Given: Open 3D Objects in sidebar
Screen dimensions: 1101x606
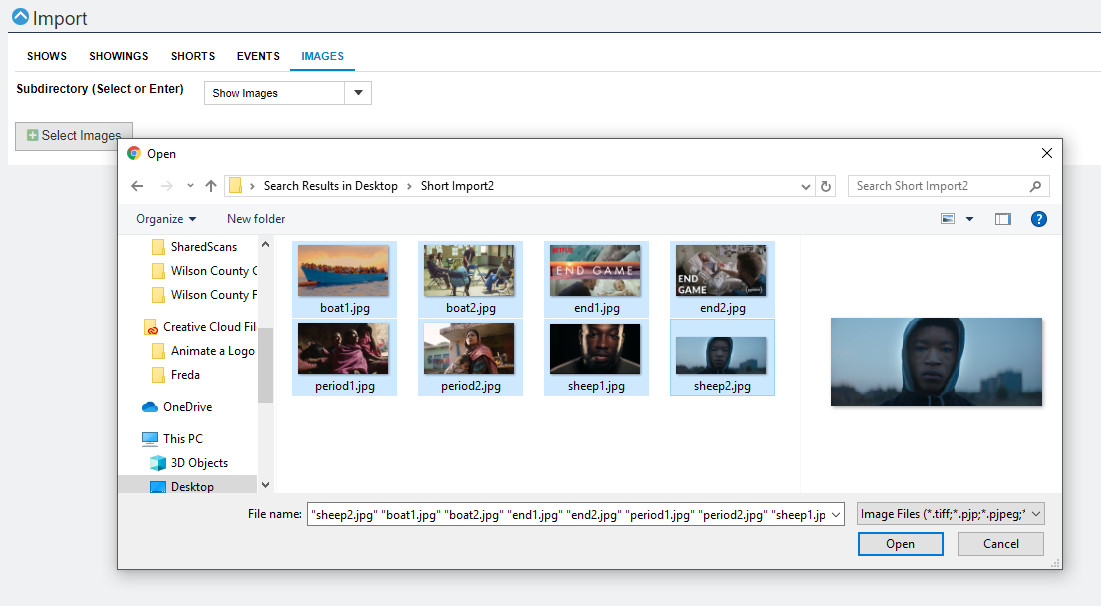Looking at the screenshot, I should tap(189, 463).
